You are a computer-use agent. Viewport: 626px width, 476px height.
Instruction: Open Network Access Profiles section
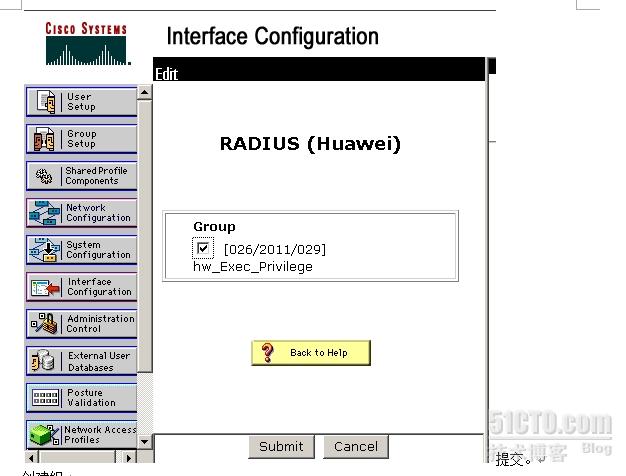[81, 435]
